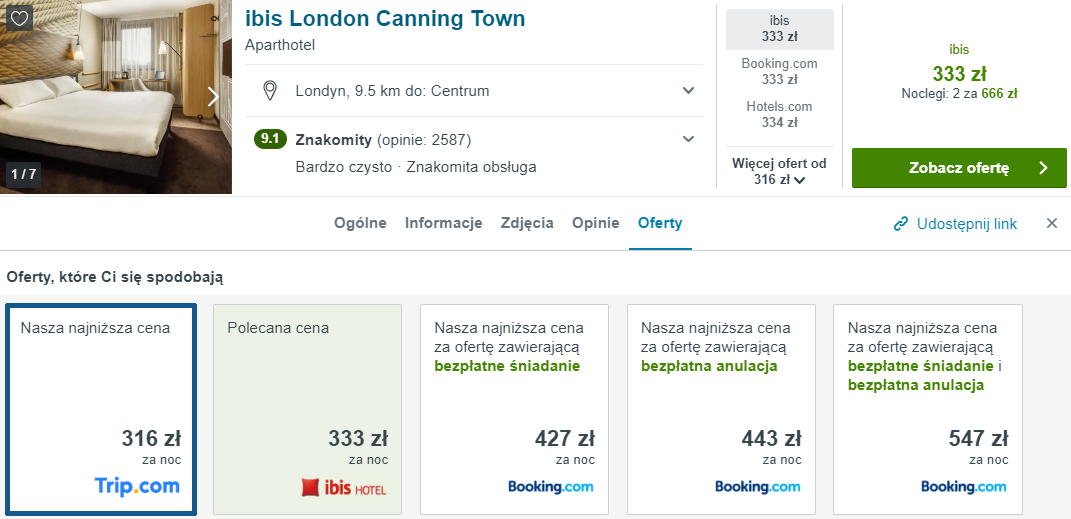Image resolution: width=1071 pixels, height=519 pixels.
Task: Select the Booking.com 333 zł offer
Action: click(x=779, y=71)
